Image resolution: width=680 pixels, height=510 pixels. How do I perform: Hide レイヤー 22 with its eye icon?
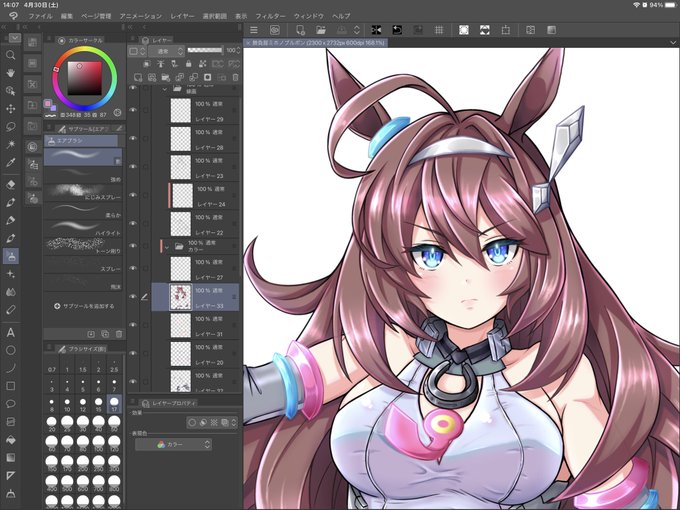133,223
